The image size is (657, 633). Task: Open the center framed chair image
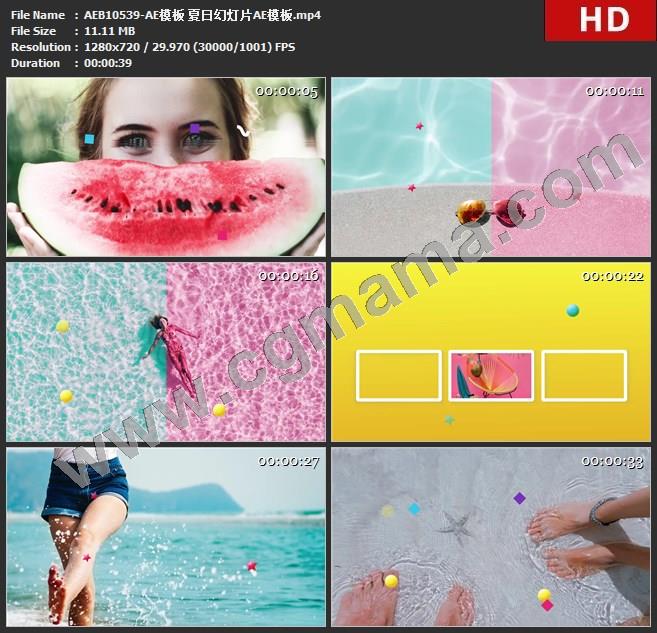490,375
